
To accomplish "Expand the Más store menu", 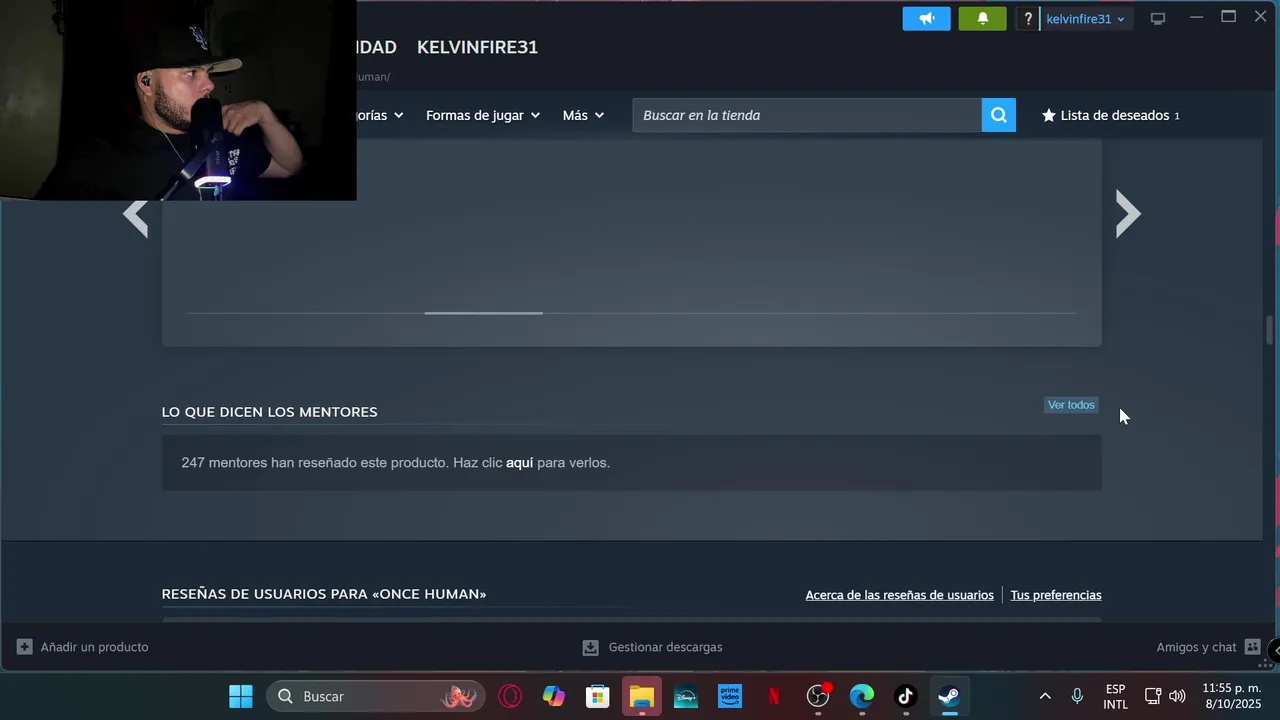I will point(583,115).
